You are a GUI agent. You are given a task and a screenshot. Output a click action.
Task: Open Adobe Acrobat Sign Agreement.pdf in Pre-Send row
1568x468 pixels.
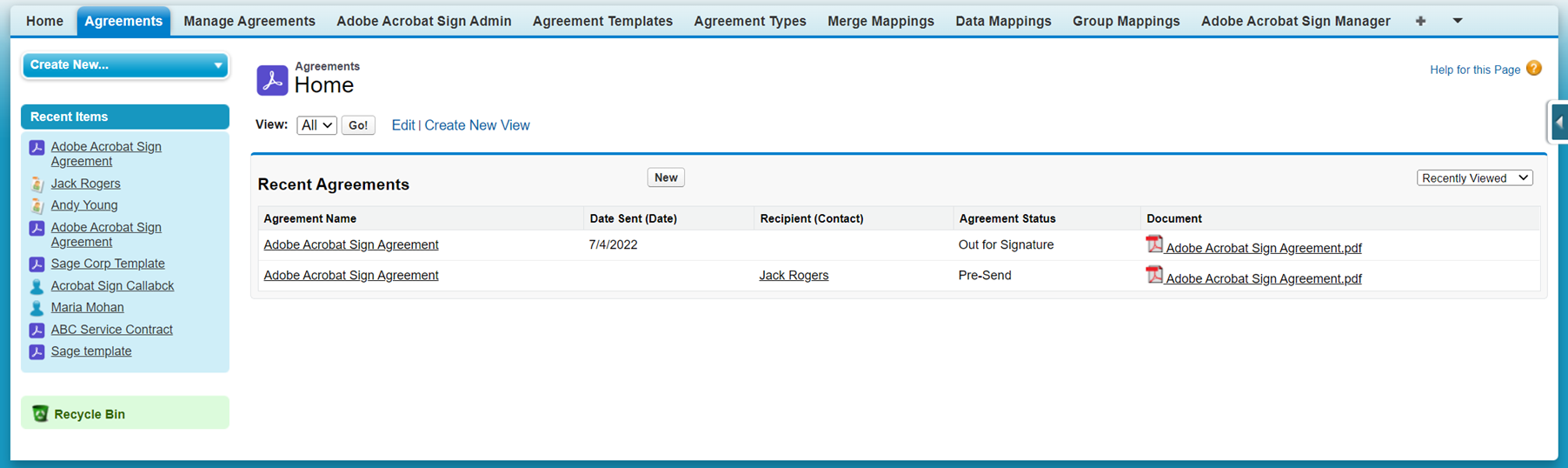[1263, 278]
